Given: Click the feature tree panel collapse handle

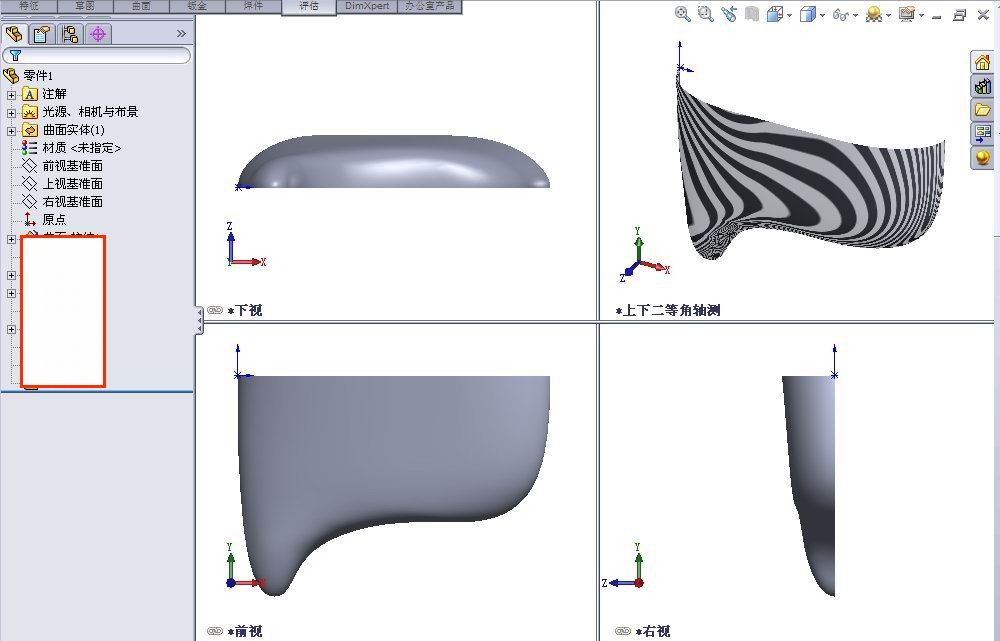Looking at the screenshot, I should click(x=199, y=320).
